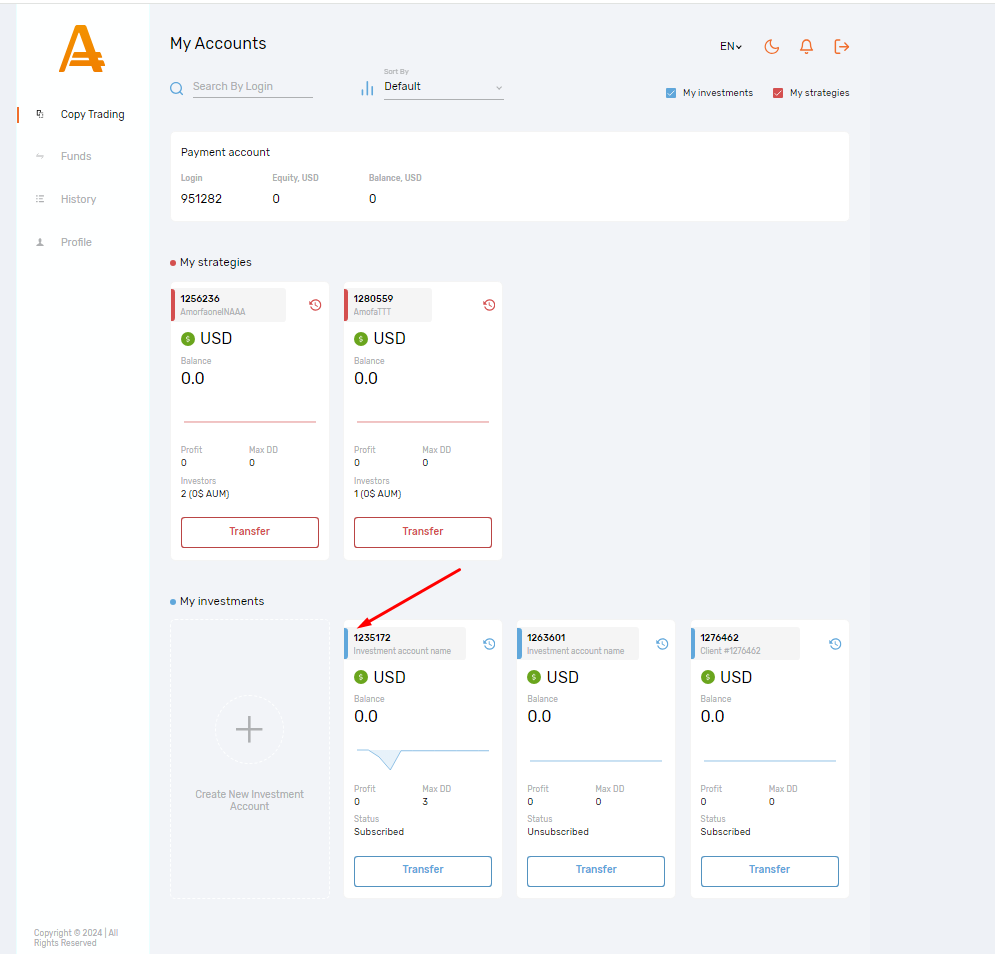Toggle dark mode moon icon
The width and height of the screenshot is (995, 954).
771,46
